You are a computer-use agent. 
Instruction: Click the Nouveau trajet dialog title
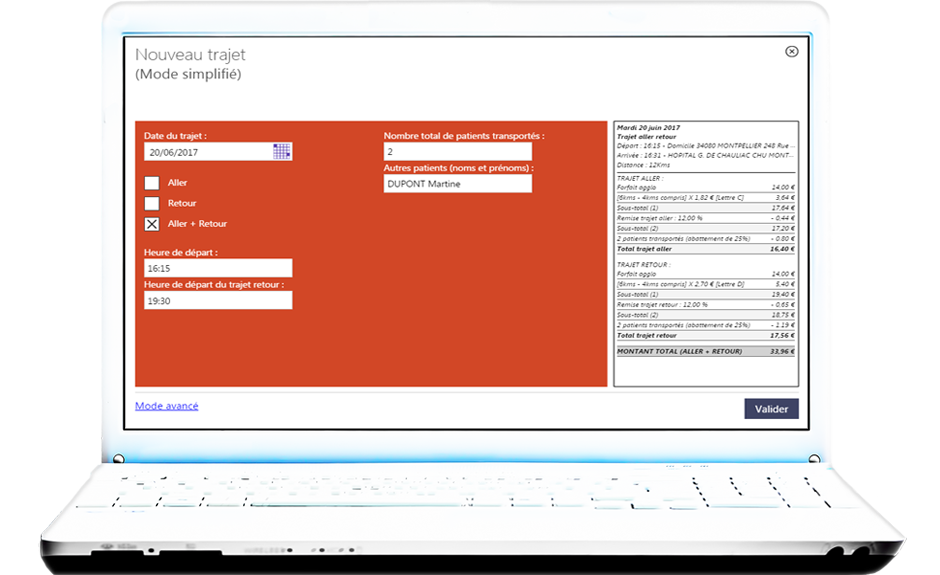190,55
